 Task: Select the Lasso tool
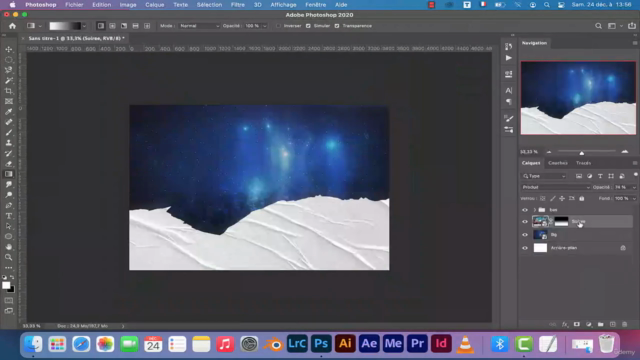coord(9,70)
